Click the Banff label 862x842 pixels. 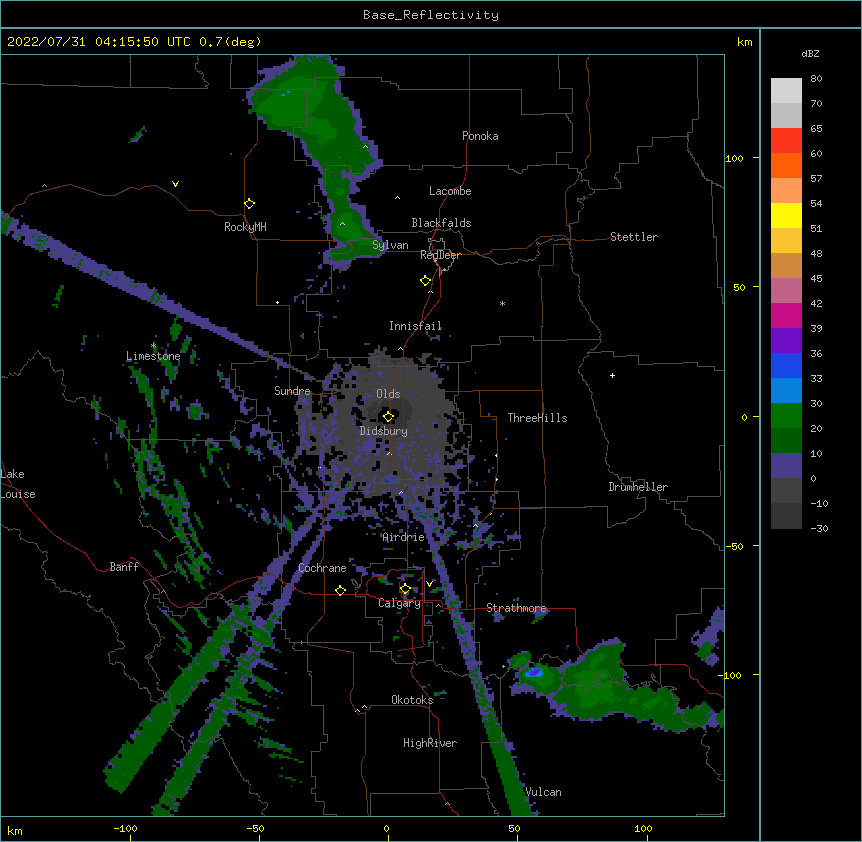124,567
